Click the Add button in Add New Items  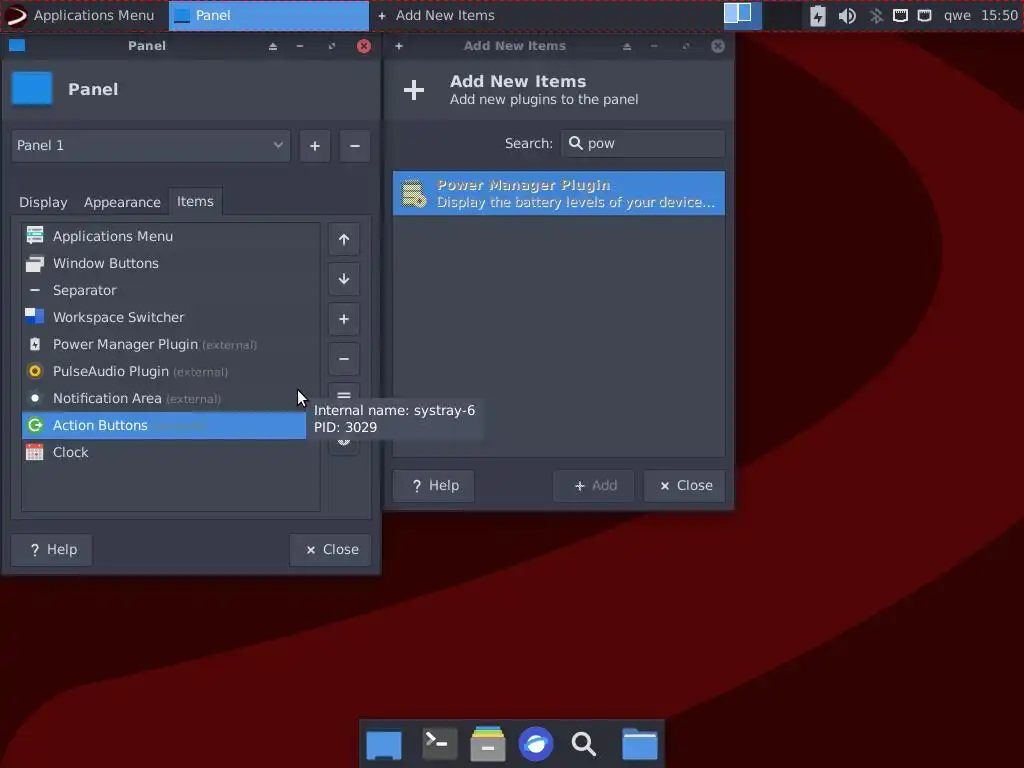tap(594, 486)
